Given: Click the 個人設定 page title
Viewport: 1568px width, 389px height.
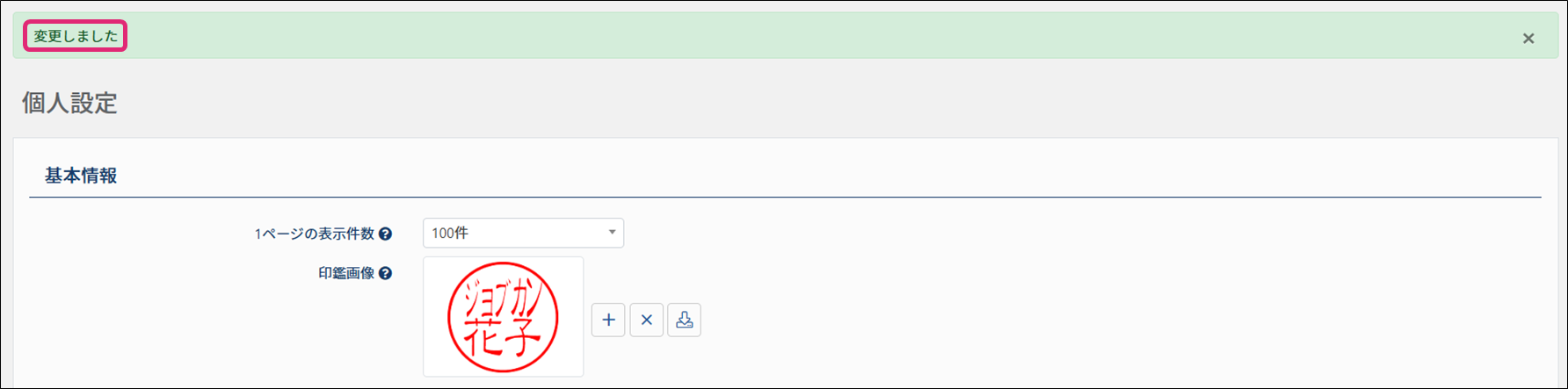Looking at the screenshot, I should (x=69, y=103).
